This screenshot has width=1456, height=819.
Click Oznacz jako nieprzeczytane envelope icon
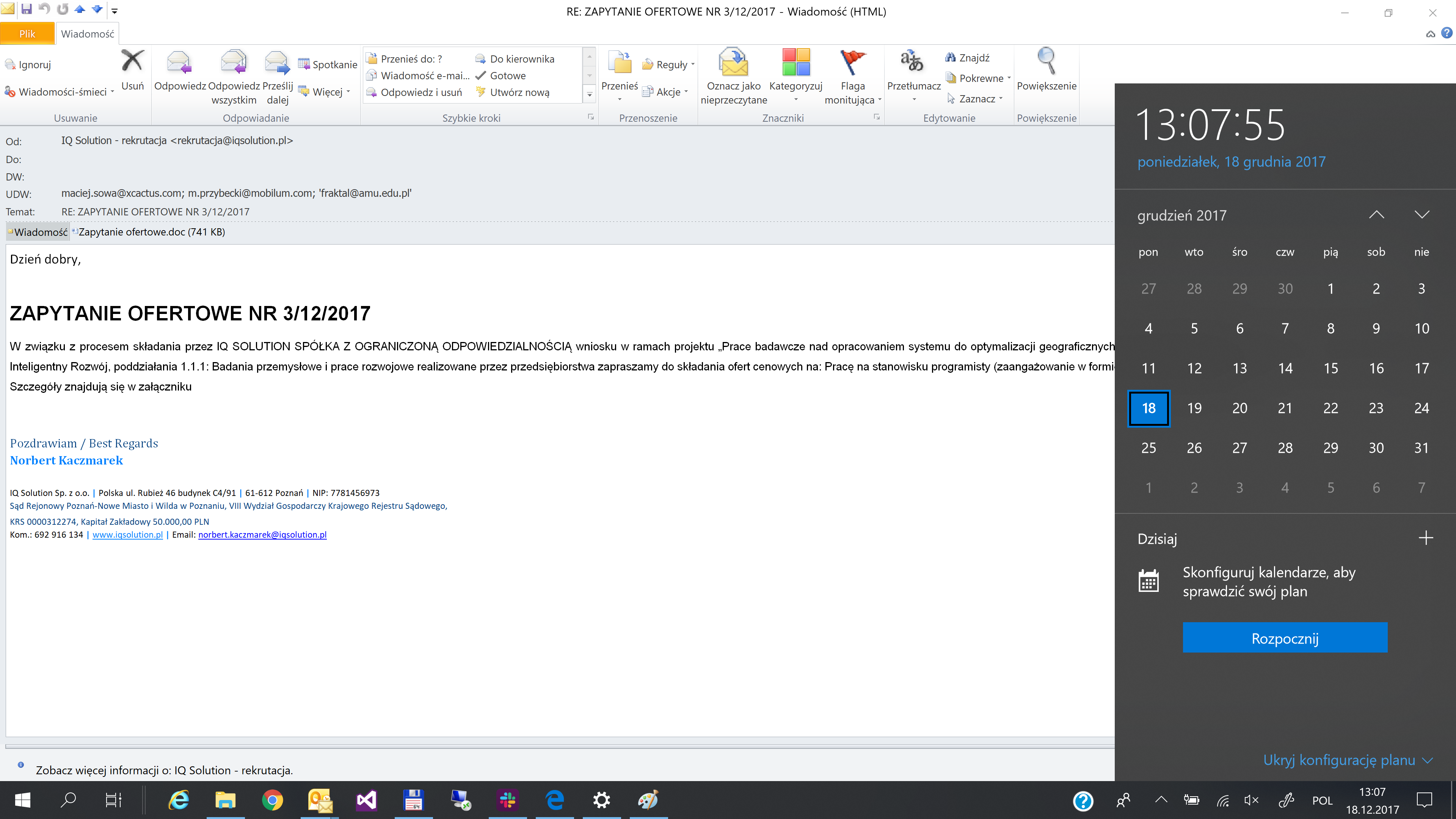[x=733, y=62]
